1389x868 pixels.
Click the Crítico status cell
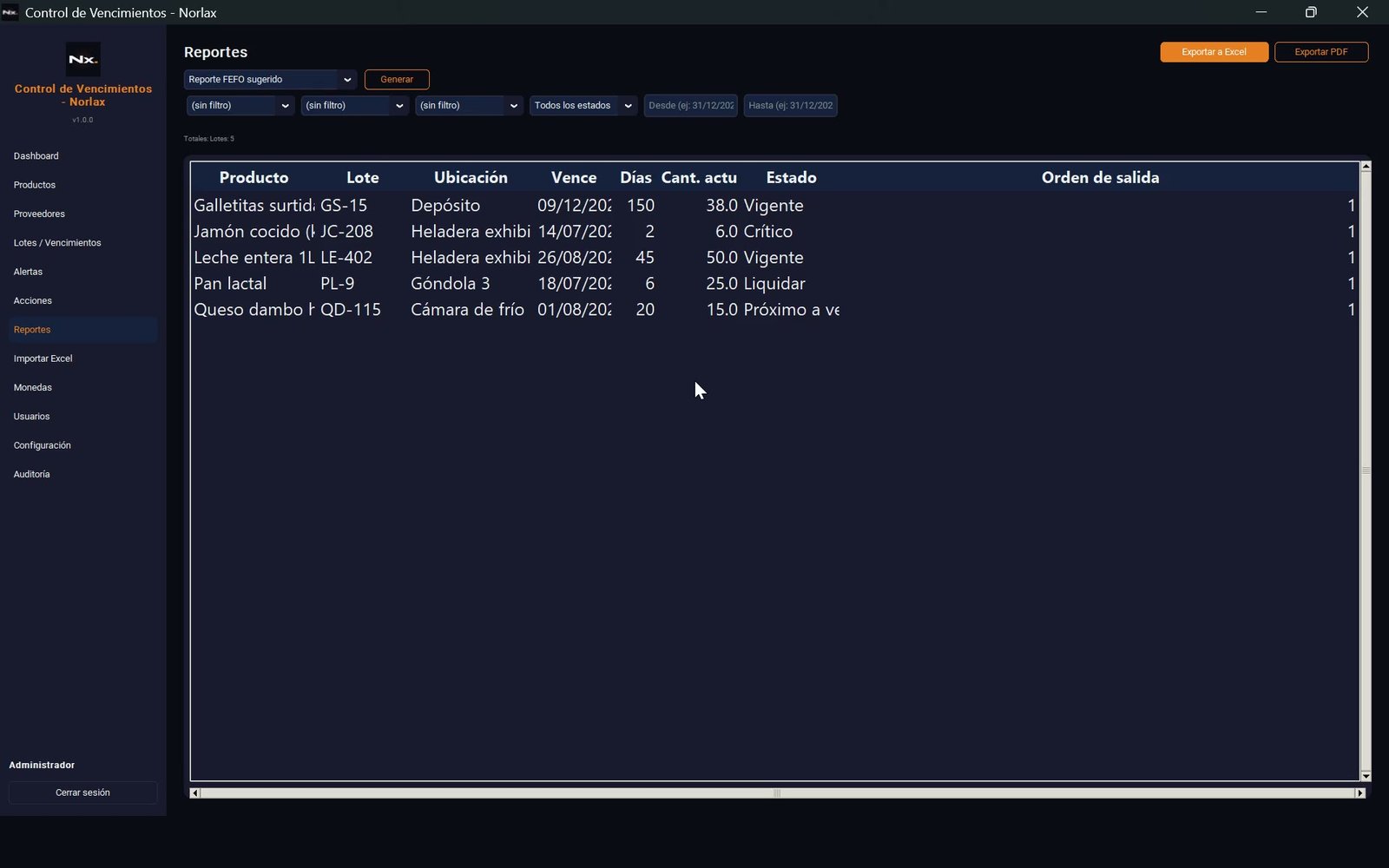(x=768, y=232)
